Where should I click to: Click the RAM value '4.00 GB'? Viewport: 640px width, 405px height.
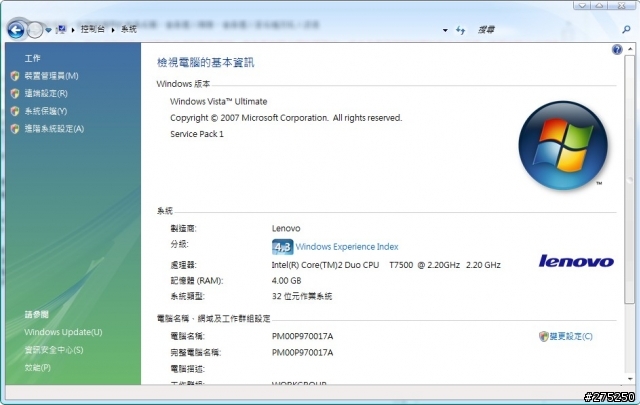(287, 281)
